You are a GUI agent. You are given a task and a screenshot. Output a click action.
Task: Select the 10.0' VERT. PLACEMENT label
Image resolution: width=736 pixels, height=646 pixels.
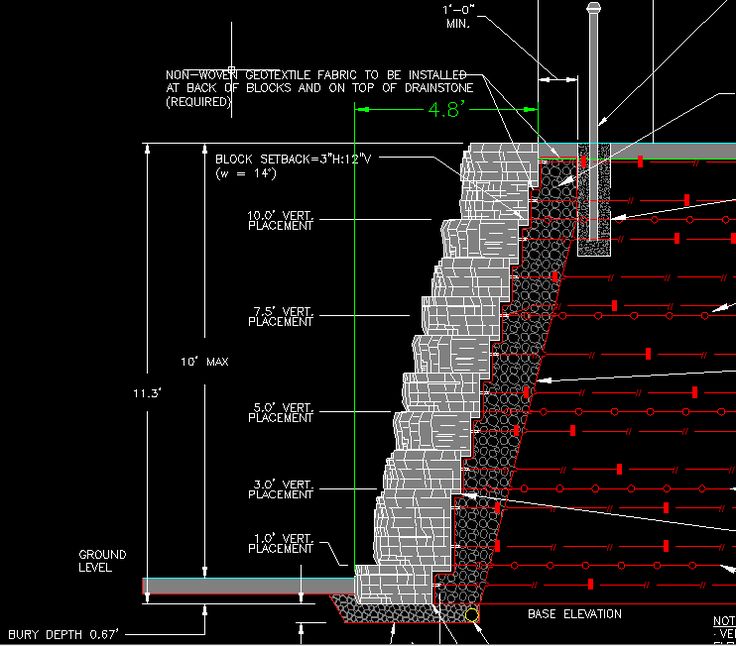[x=280, y=220]
